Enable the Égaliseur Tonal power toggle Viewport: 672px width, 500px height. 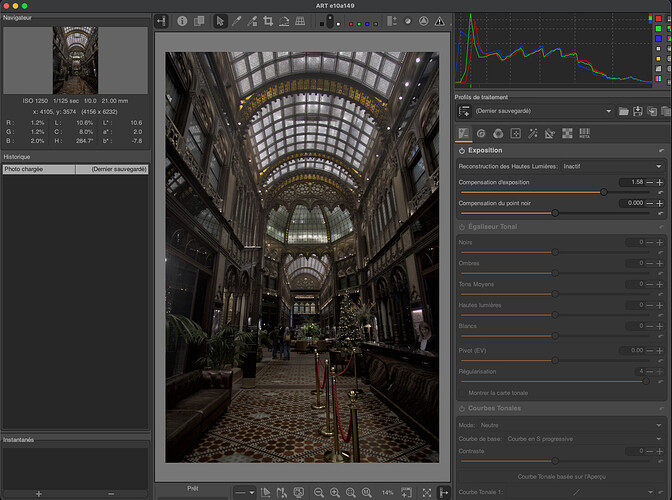point(462,227)
